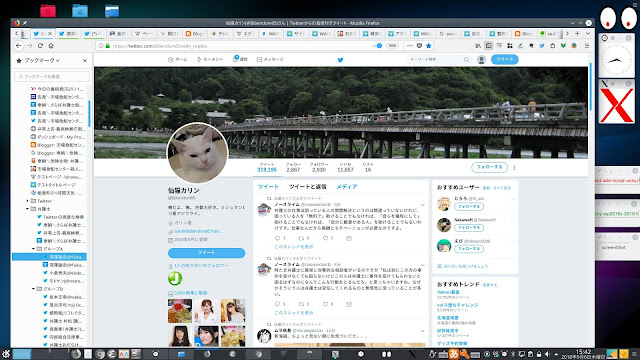The width and height of the screenshot is (640, 360).
Task: Go back with Firefox back arrow
Action: 19,46
